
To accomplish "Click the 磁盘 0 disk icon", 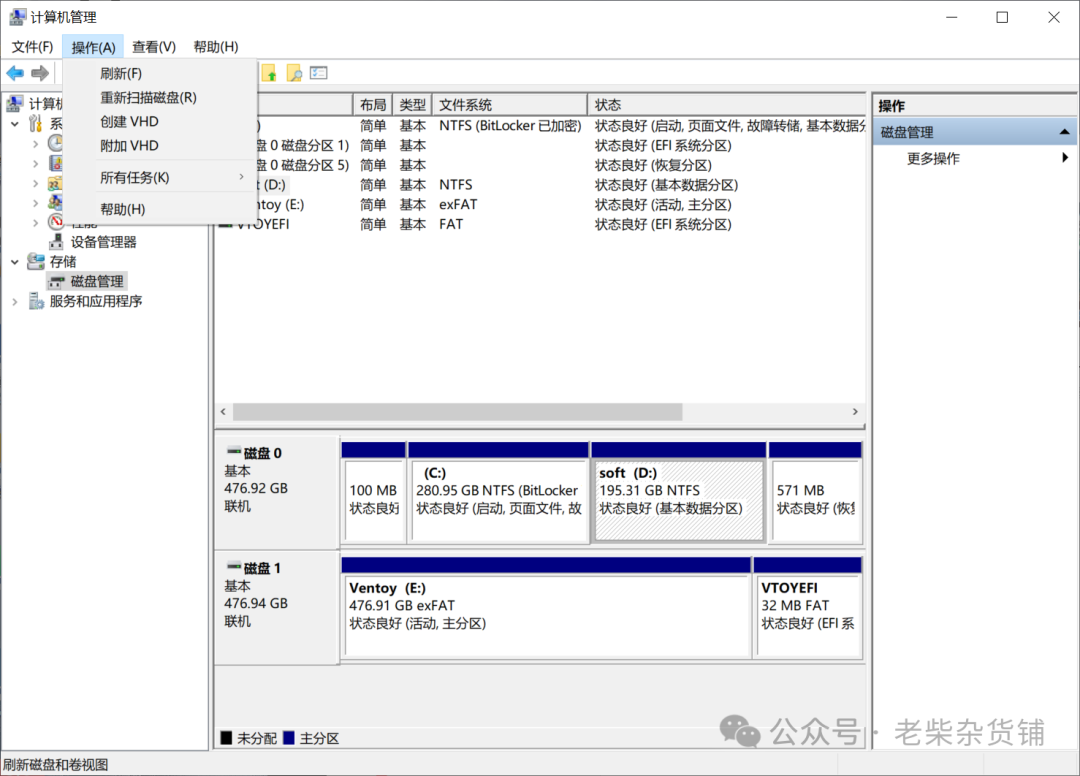I will [234, 452].
